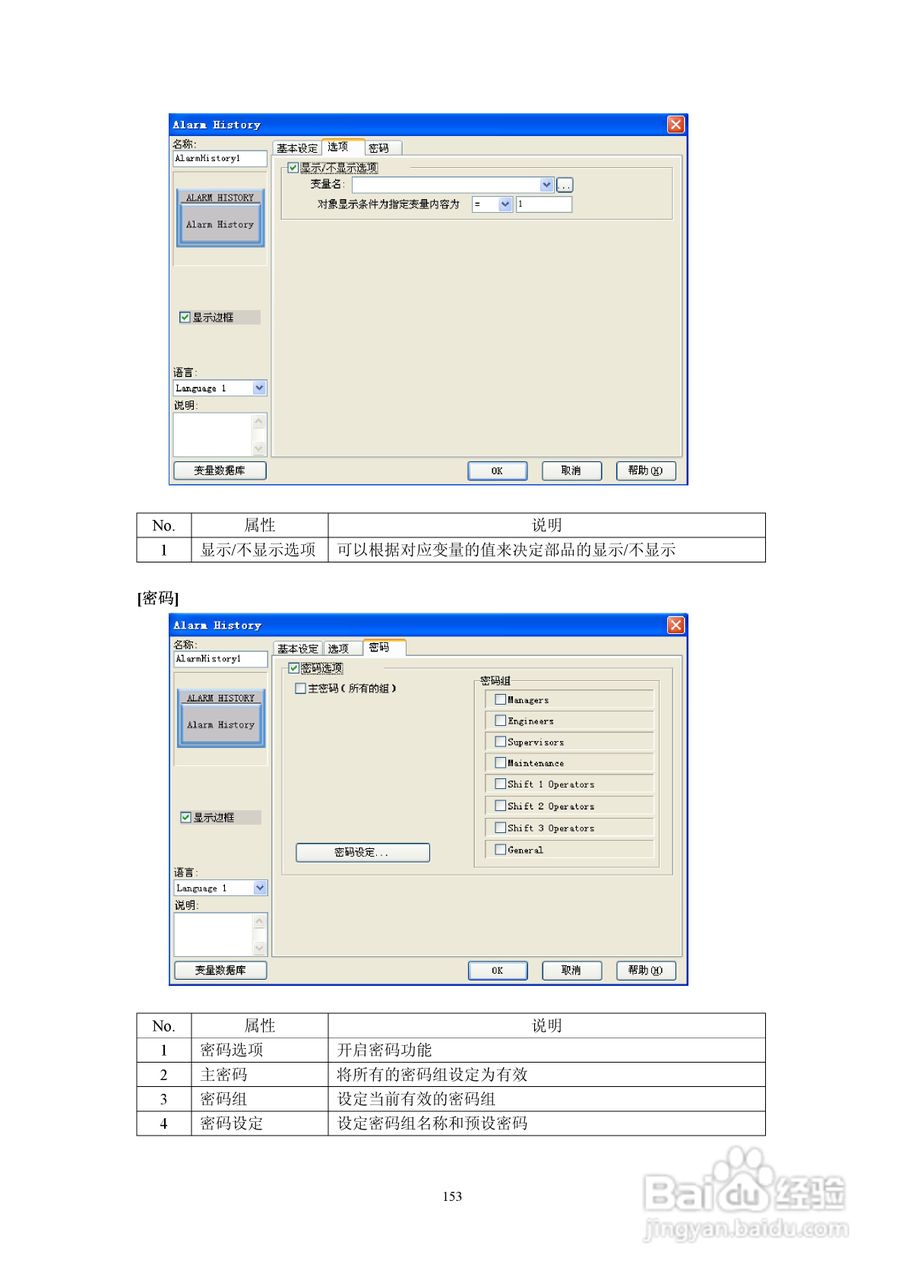This screenshot has height=1280, width=905.
Task: Toggle the 显示边框 checkbox in first dialog
Action: coord(185,317)
